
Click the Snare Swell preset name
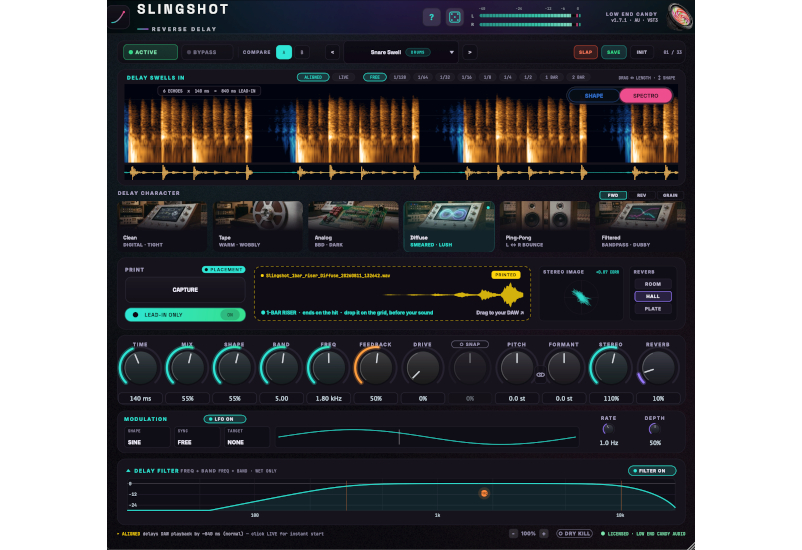pos(386,52)
